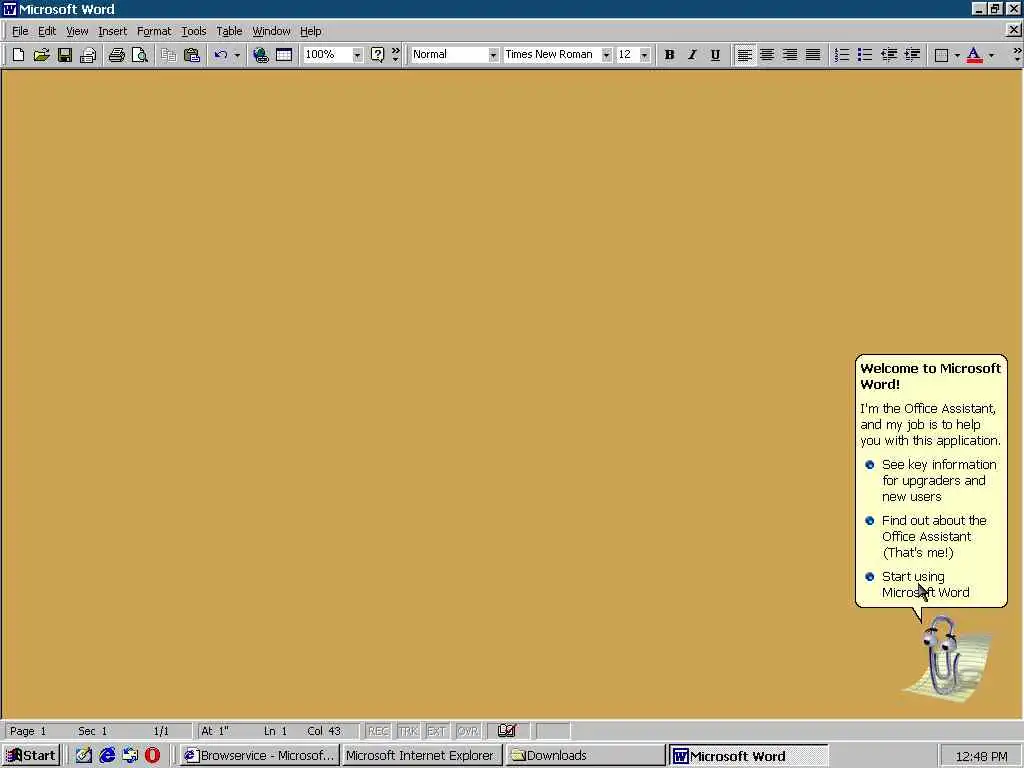
Task: Toggle italic formatting
Action: click(x=692, y=55)
